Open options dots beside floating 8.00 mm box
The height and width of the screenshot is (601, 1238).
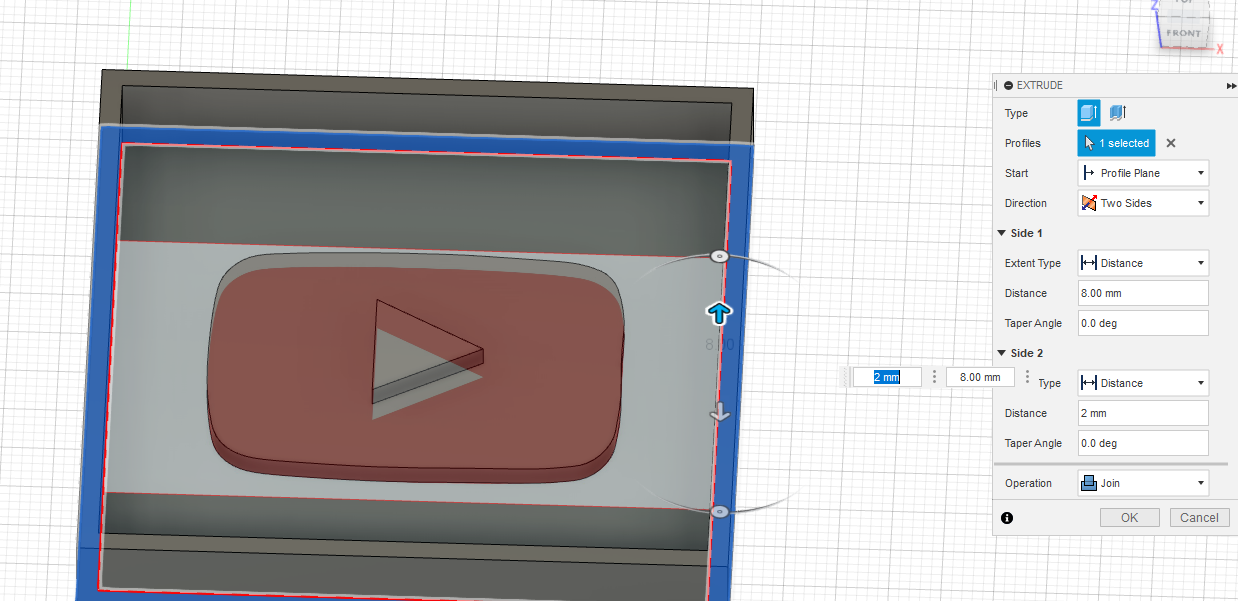point(1026,377)
